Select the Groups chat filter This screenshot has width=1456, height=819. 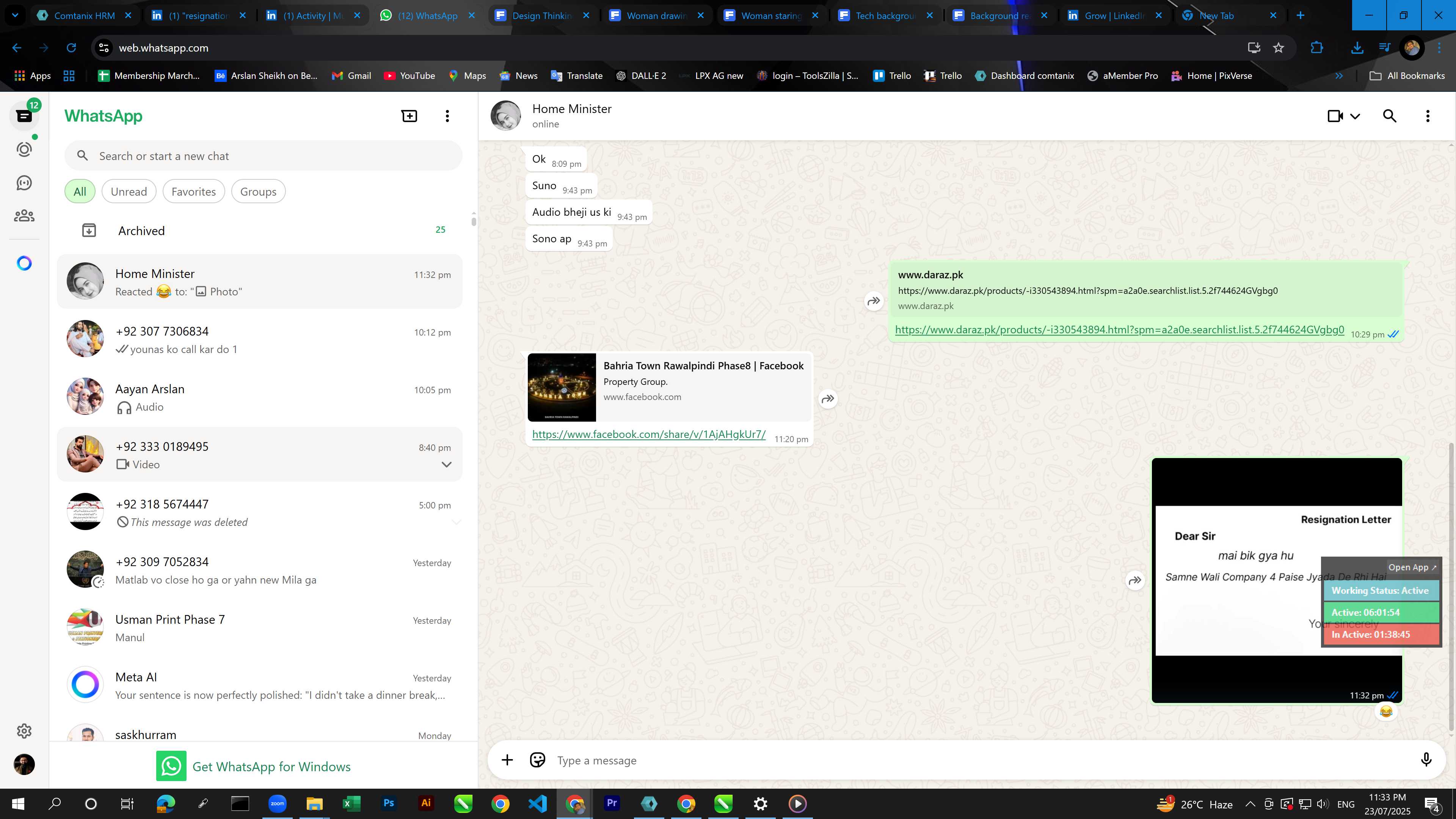(258, 191)
